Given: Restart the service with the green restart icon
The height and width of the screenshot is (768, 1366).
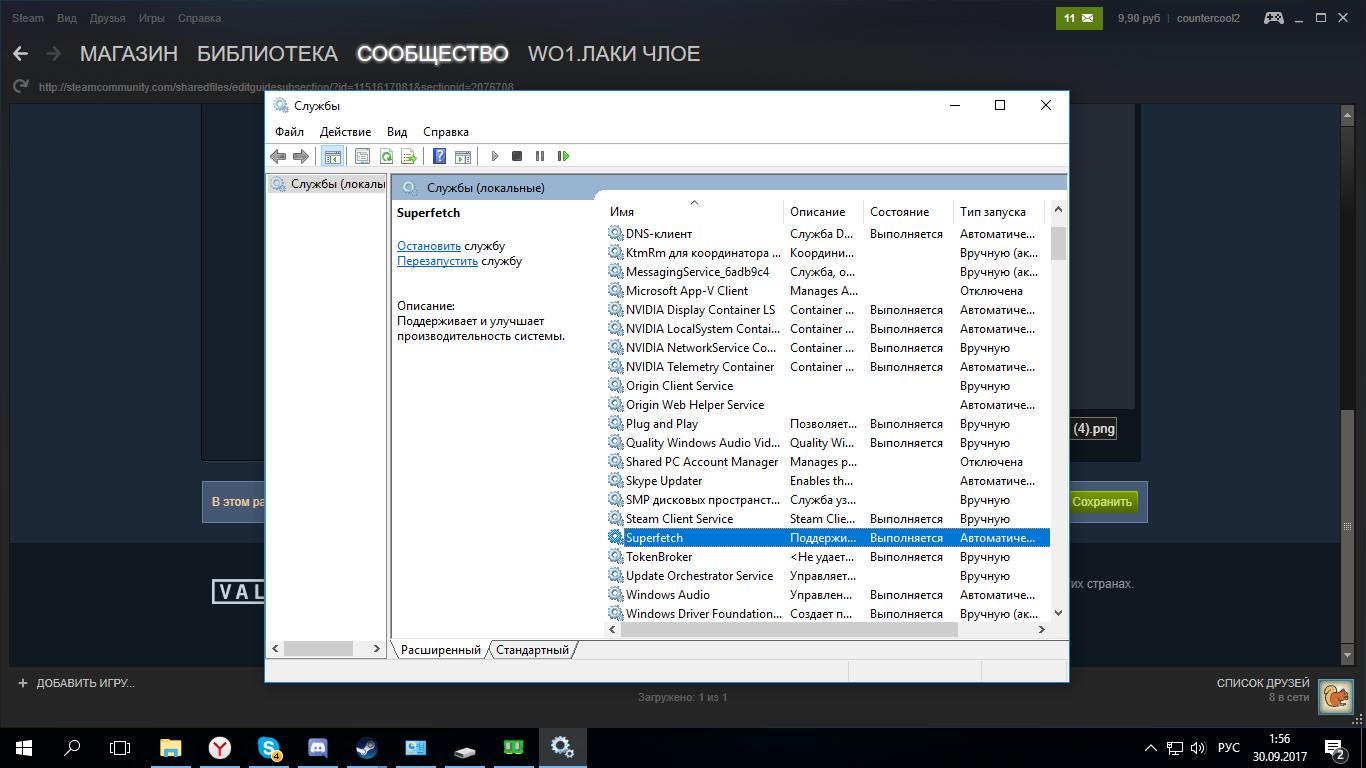Looking at the screenshot, I should click(564, 156).
